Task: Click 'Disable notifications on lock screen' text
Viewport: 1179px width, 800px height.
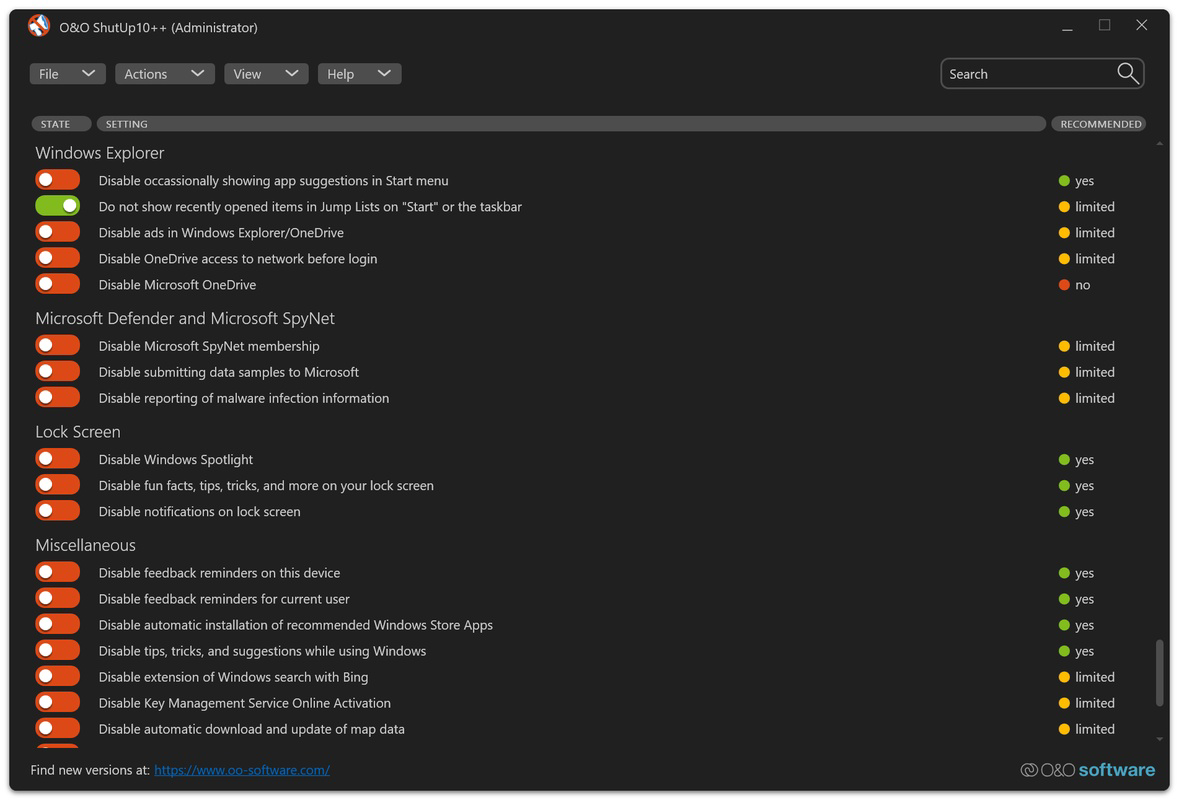Action: (x=199, y=511)
